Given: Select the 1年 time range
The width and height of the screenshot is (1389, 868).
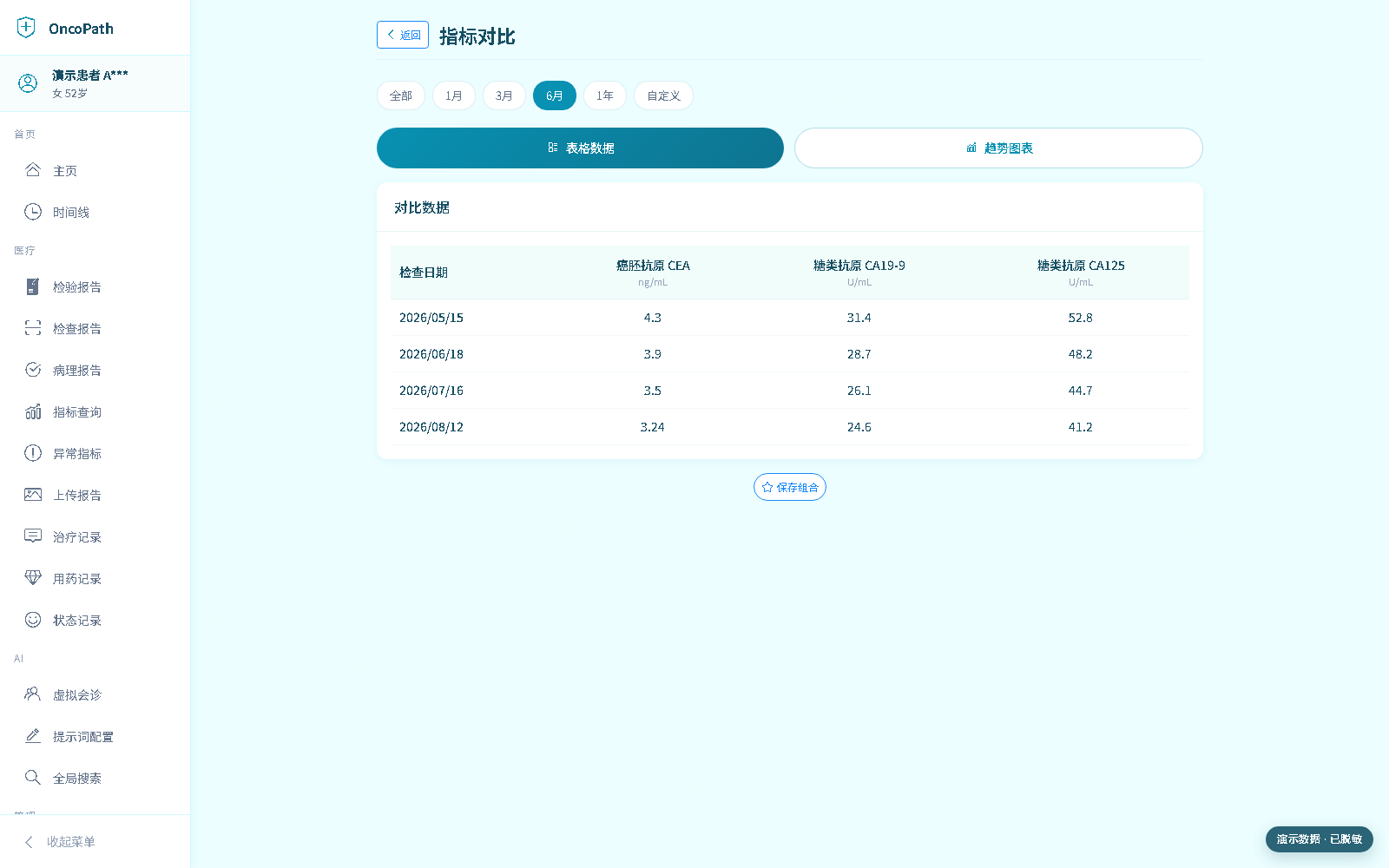Looking at the screenshot, I should coord(605,95).
